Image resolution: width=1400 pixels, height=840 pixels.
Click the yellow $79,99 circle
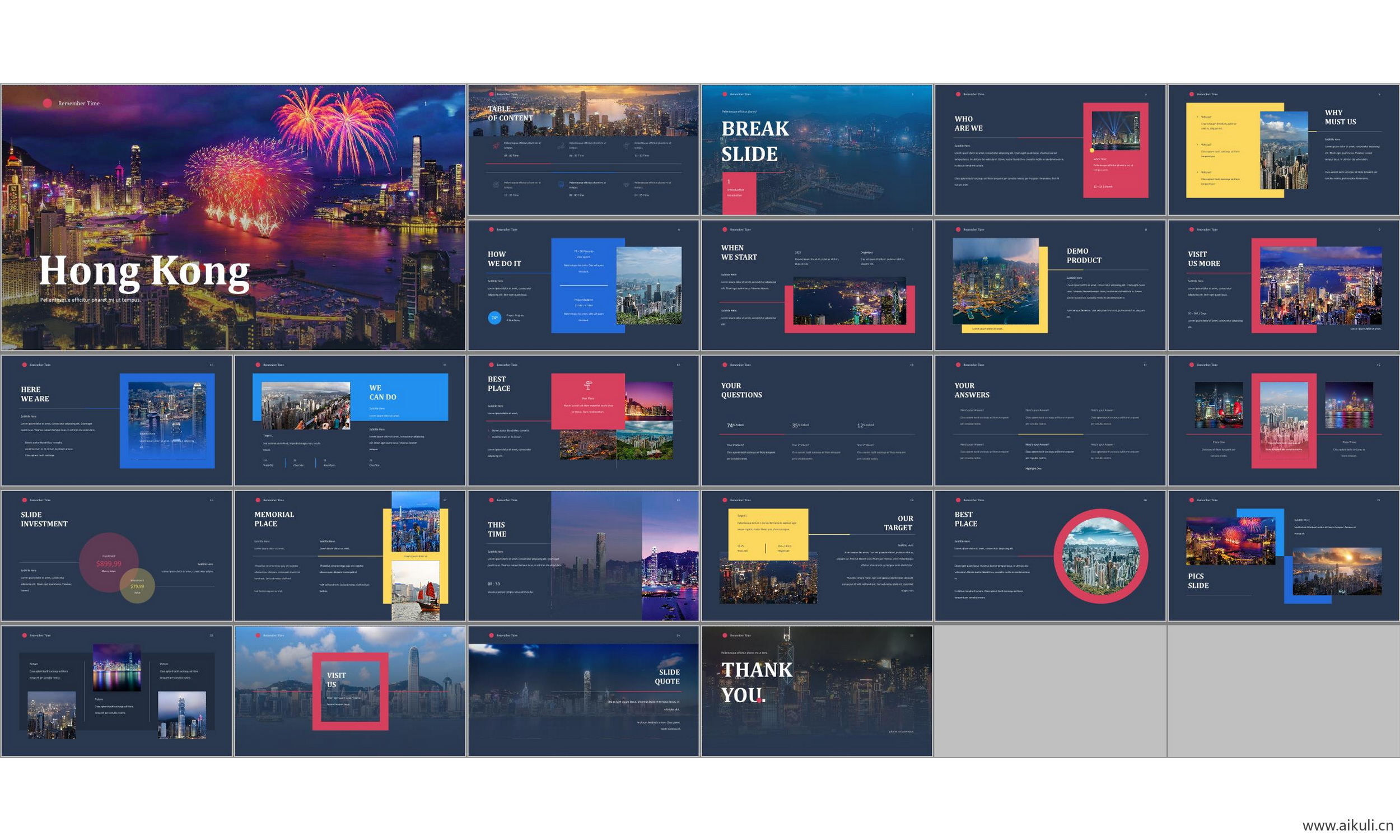click(138, 586)
